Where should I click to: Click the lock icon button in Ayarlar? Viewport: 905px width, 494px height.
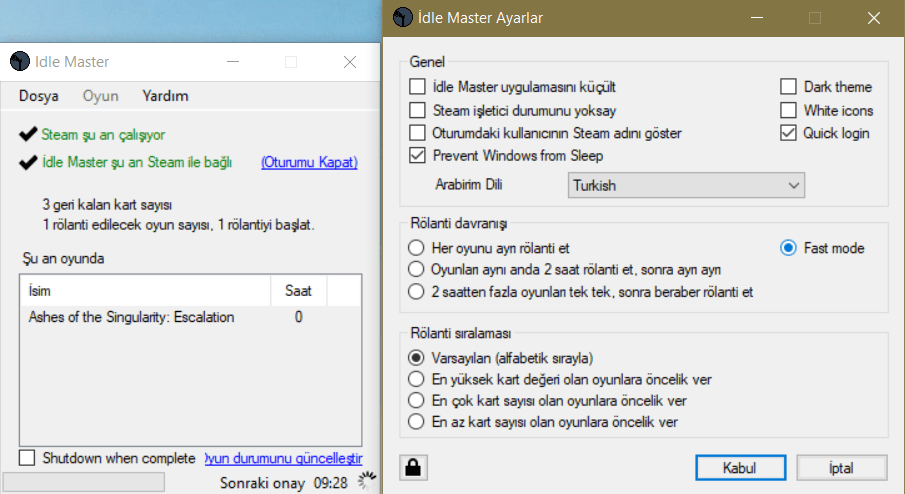point(413,467)
